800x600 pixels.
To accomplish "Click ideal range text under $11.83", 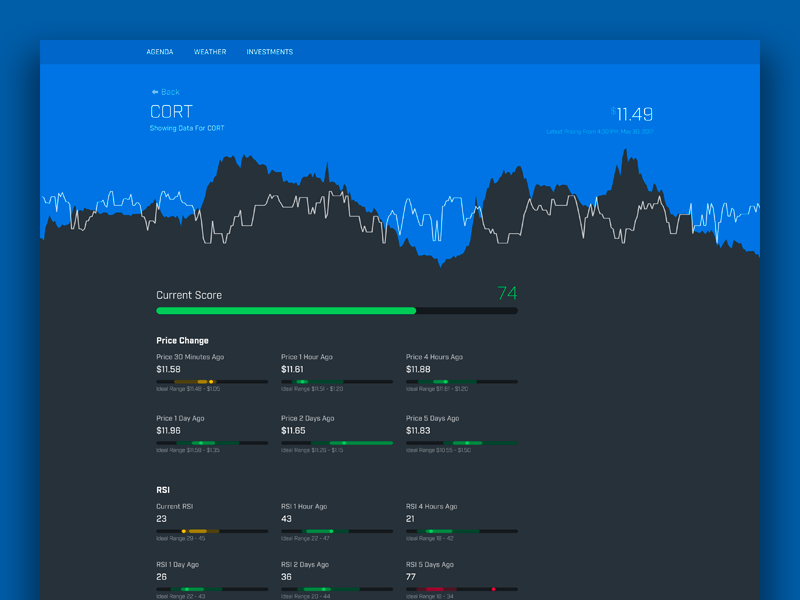I will point(438,451).
